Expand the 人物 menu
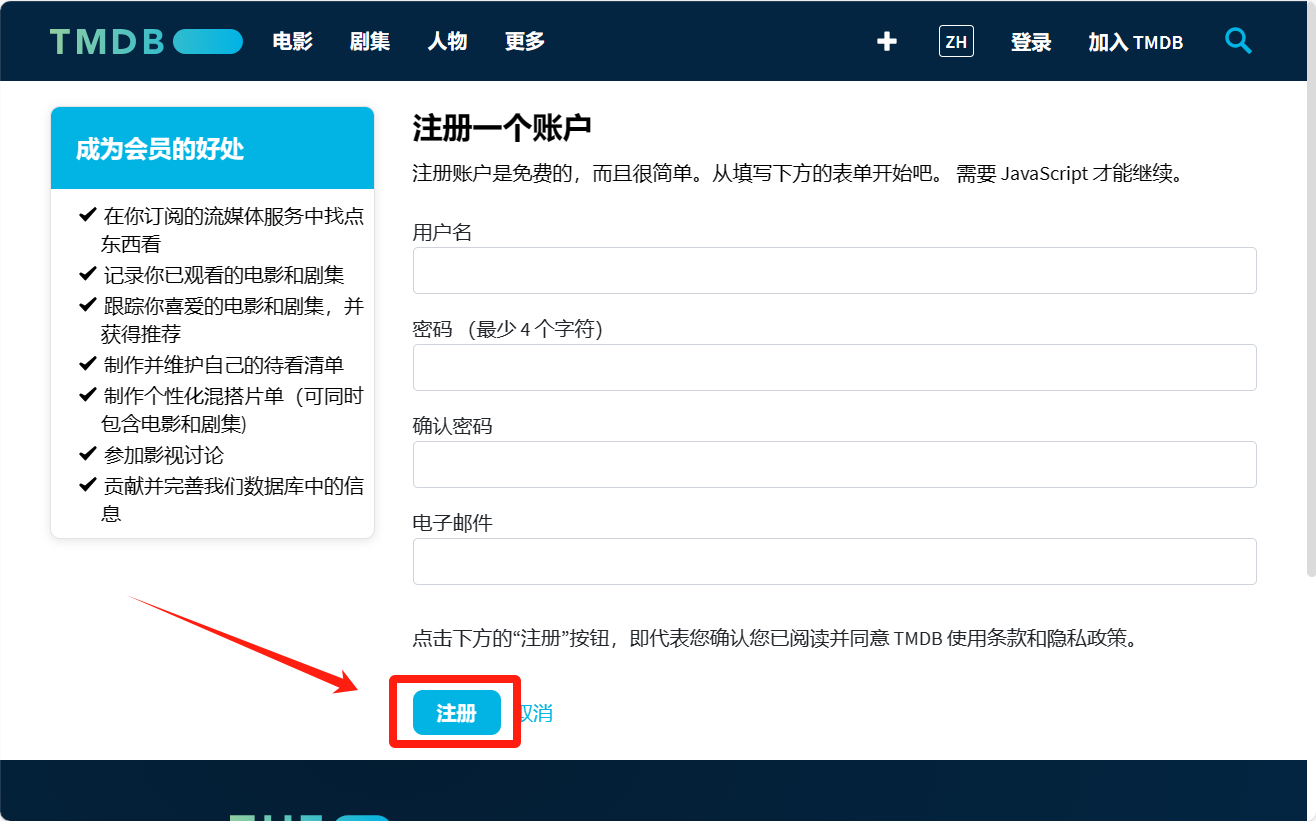 click(447, 41)
